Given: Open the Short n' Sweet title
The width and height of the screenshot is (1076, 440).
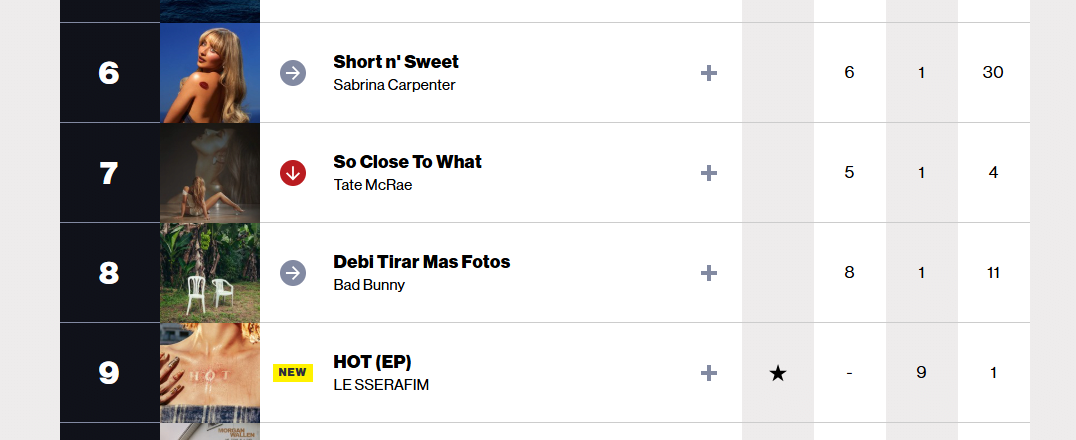Looking at the screenshot, I should point(396,62).
